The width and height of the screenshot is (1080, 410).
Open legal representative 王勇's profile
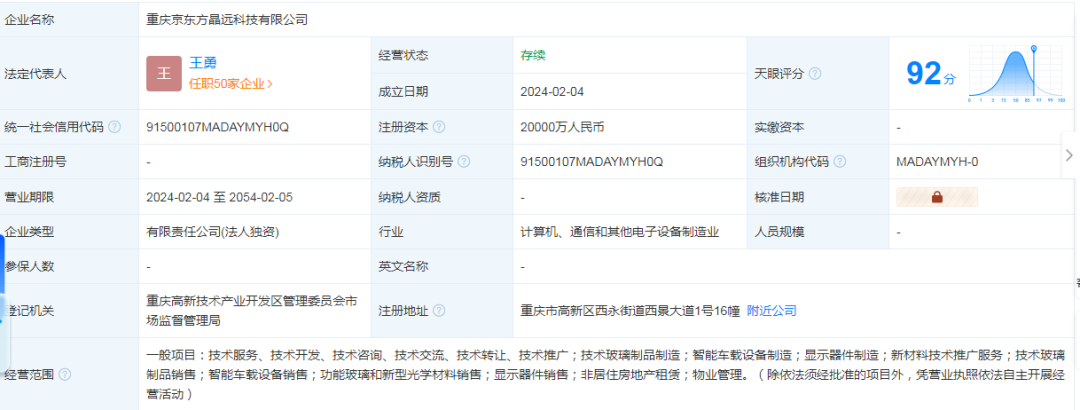click(x=203, y=63)
